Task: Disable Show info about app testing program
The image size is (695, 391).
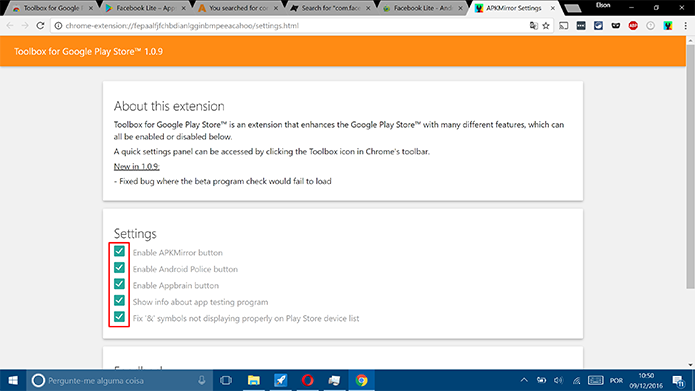Action: [119, 301]
